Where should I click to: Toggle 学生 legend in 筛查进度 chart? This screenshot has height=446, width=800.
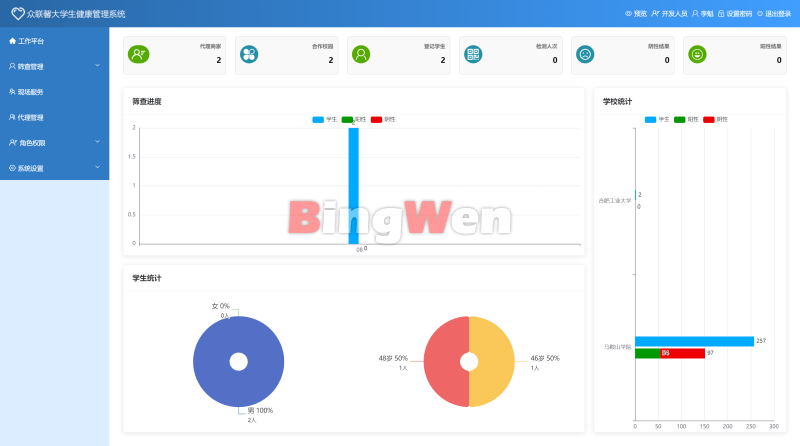point(324,119)
